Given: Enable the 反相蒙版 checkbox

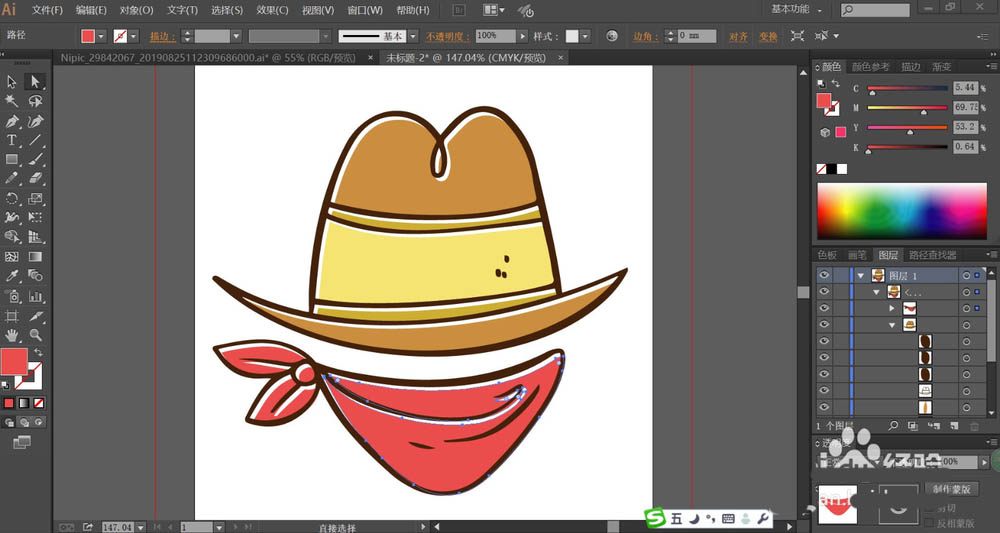Looking at the screenshot, I should (x=929, y=522).
